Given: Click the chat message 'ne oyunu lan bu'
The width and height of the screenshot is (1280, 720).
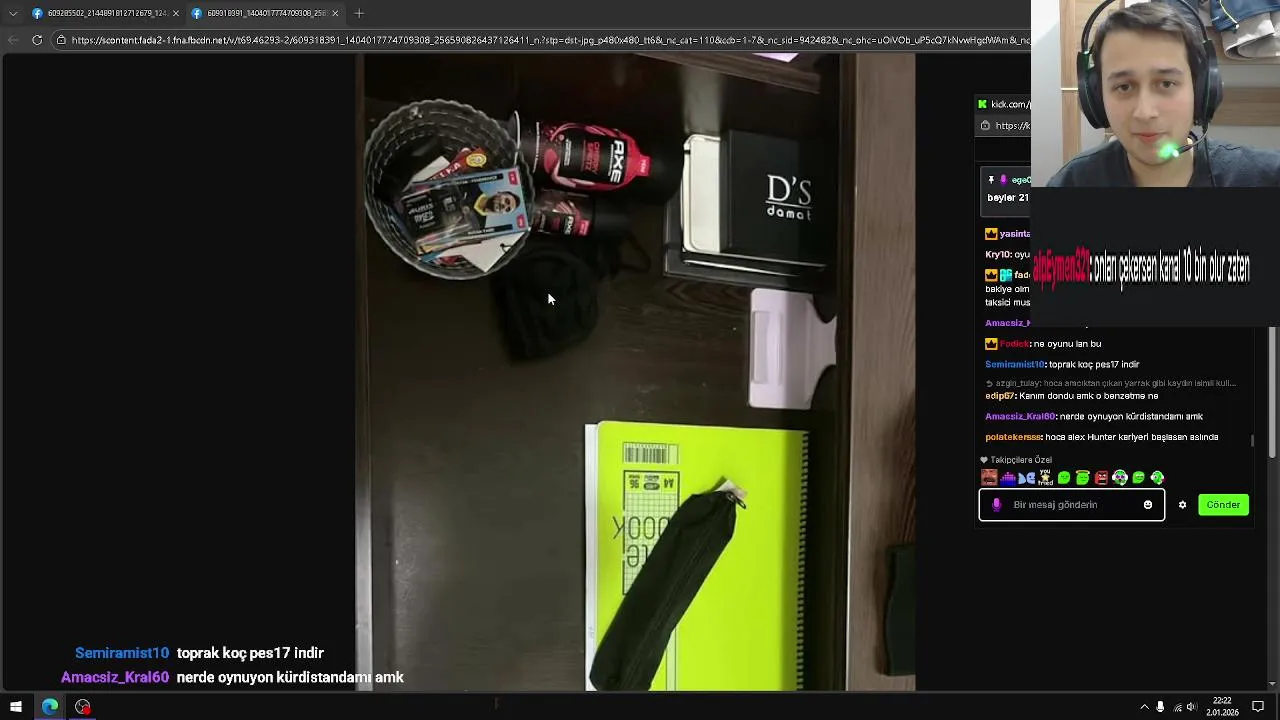Looking at the screenshot, I should (1067, 344).
